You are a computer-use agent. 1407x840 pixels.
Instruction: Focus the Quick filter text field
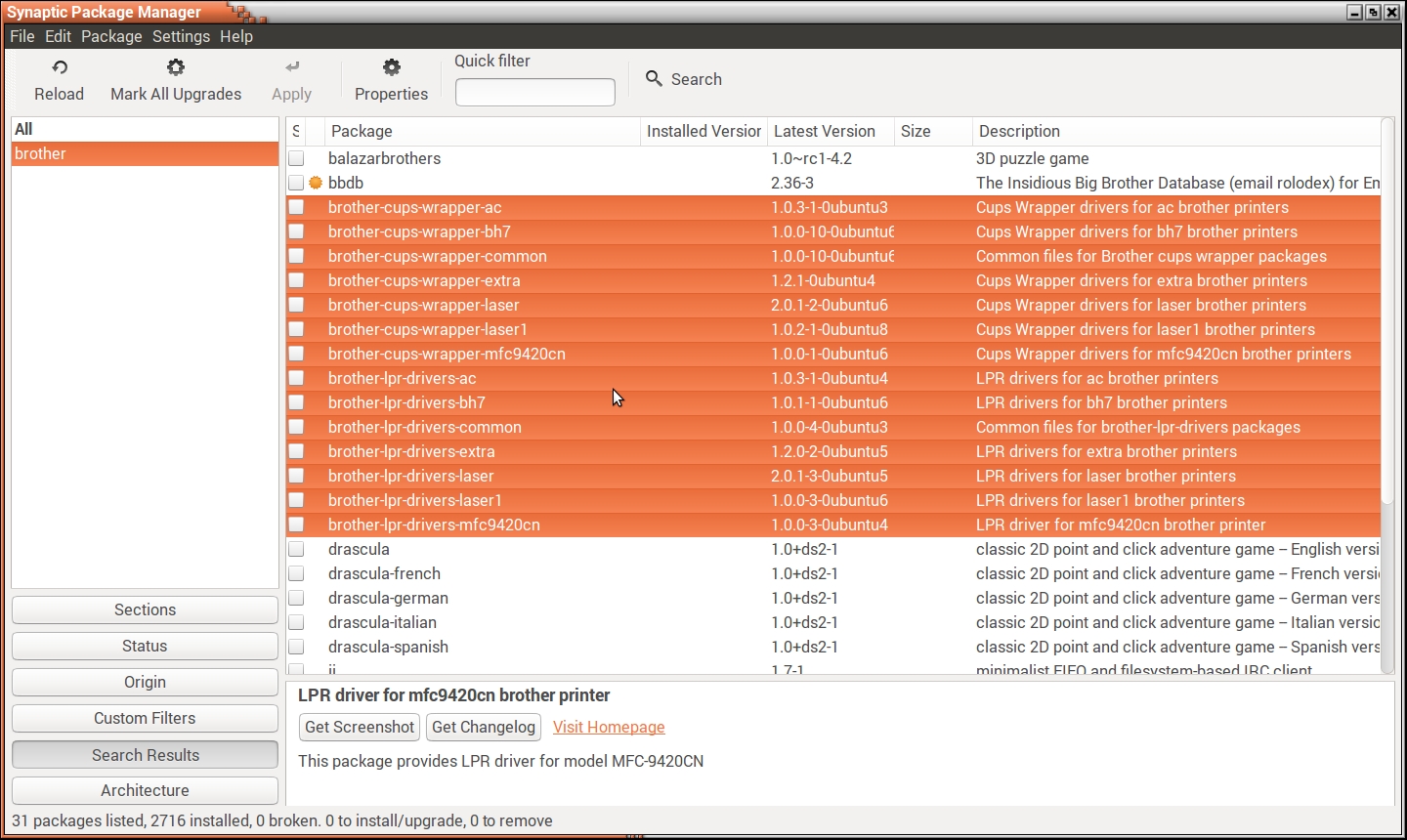pyautogui.click(x=534, y=92)
